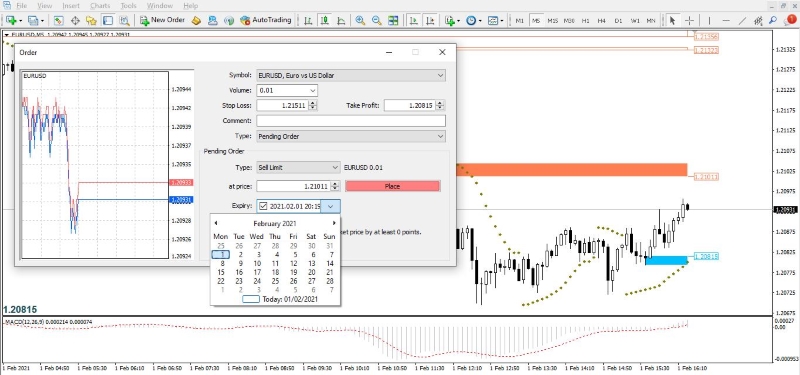Go to next month in calendar
The width and height of the screenshot is (800, 375).
tap(334, 223)
